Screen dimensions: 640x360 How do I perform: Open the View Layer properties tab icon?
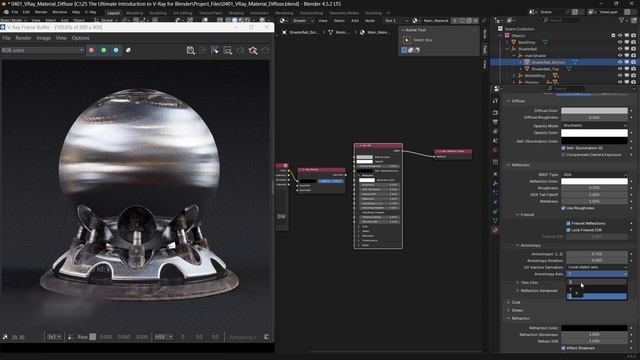point(495,131)
